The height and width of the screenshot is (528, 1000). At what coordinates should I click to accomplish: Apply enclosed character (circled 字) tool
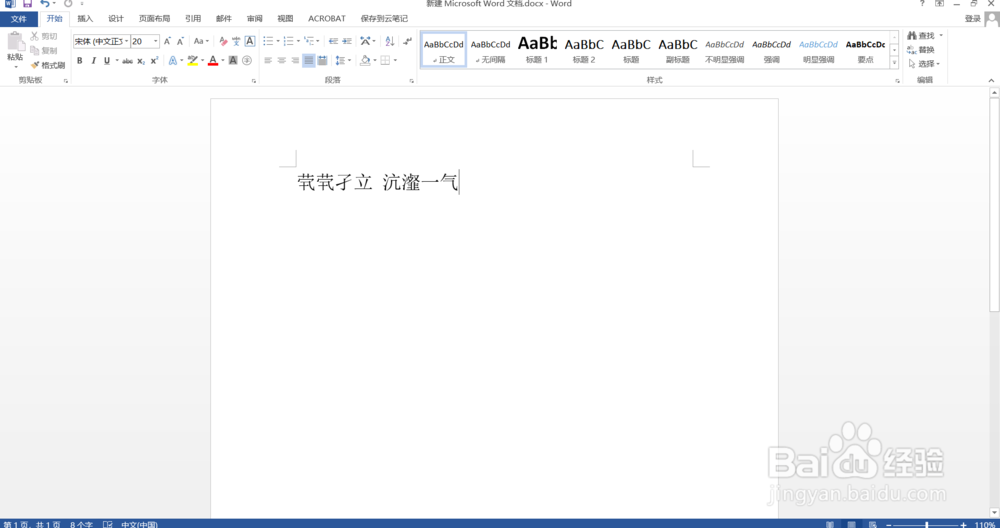pos(247,61)
